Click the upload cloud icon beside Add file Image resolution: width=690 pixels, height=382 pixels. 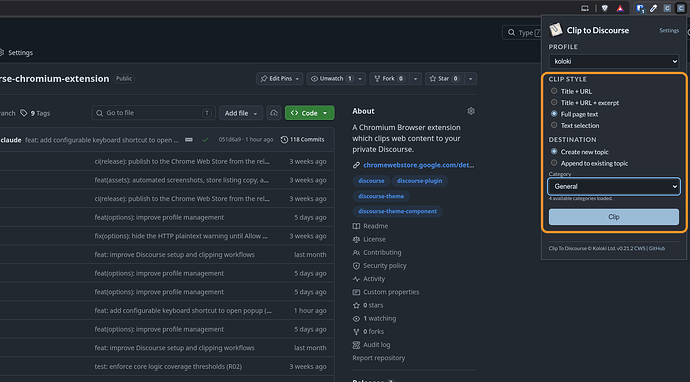[x=274, y=113]
